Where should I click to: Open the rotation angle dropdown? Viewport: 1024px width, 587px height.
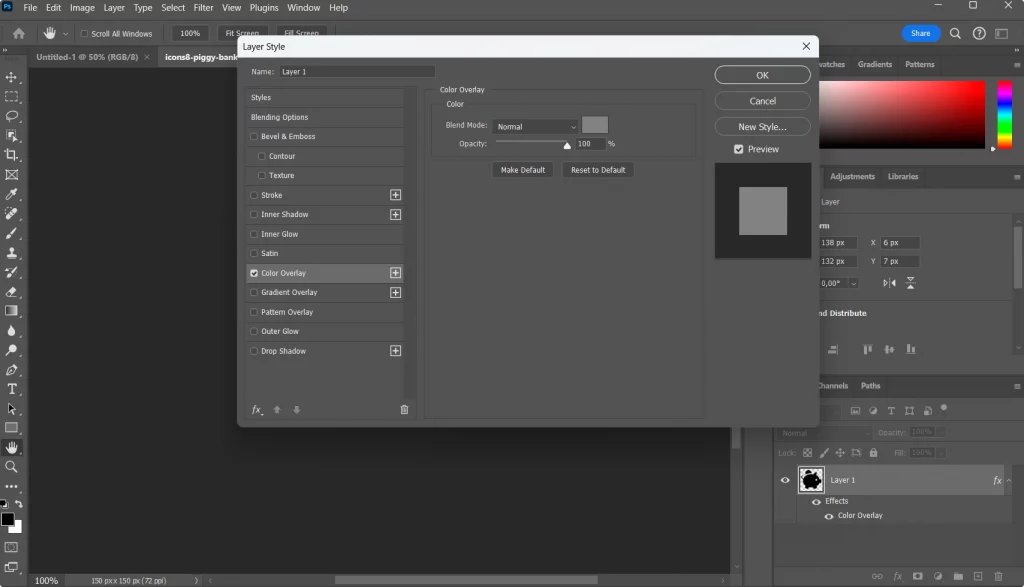853,283
